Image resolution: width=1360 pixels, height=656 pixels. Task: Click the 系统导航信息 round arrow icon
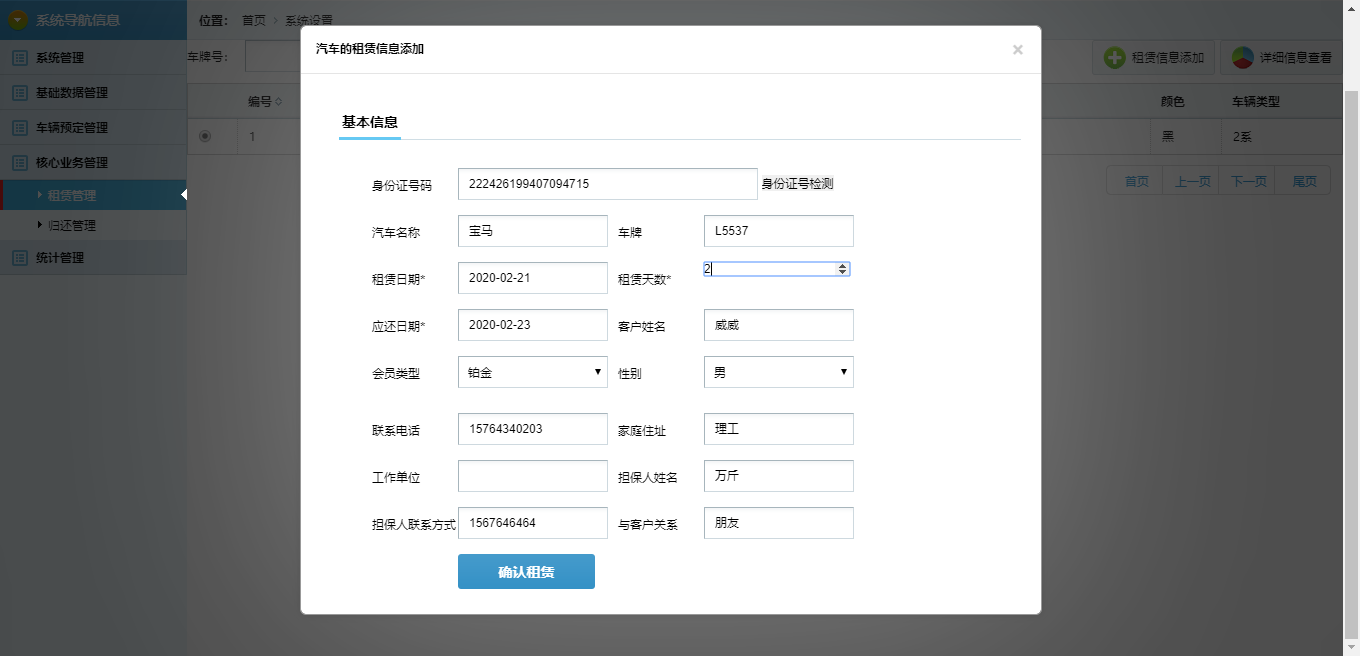18,20
